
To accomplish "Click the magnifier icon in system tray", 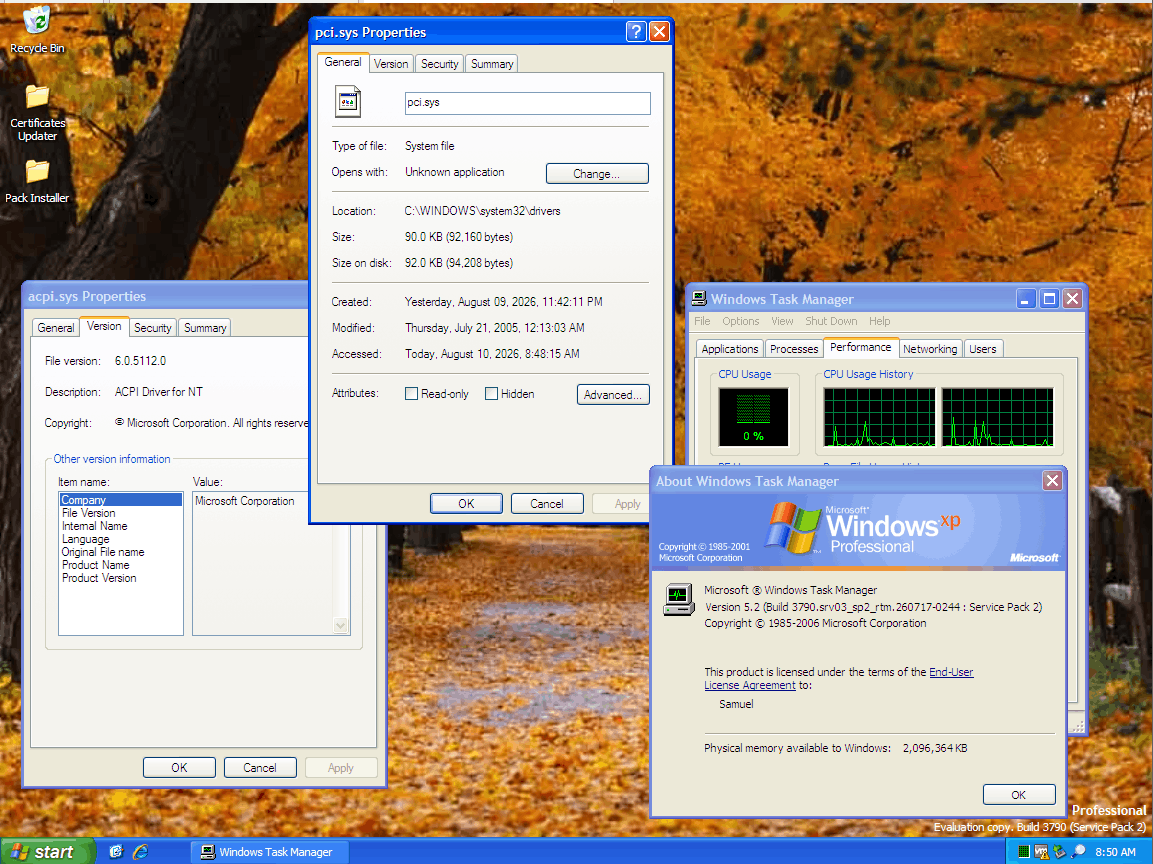I will point(1078,851).
